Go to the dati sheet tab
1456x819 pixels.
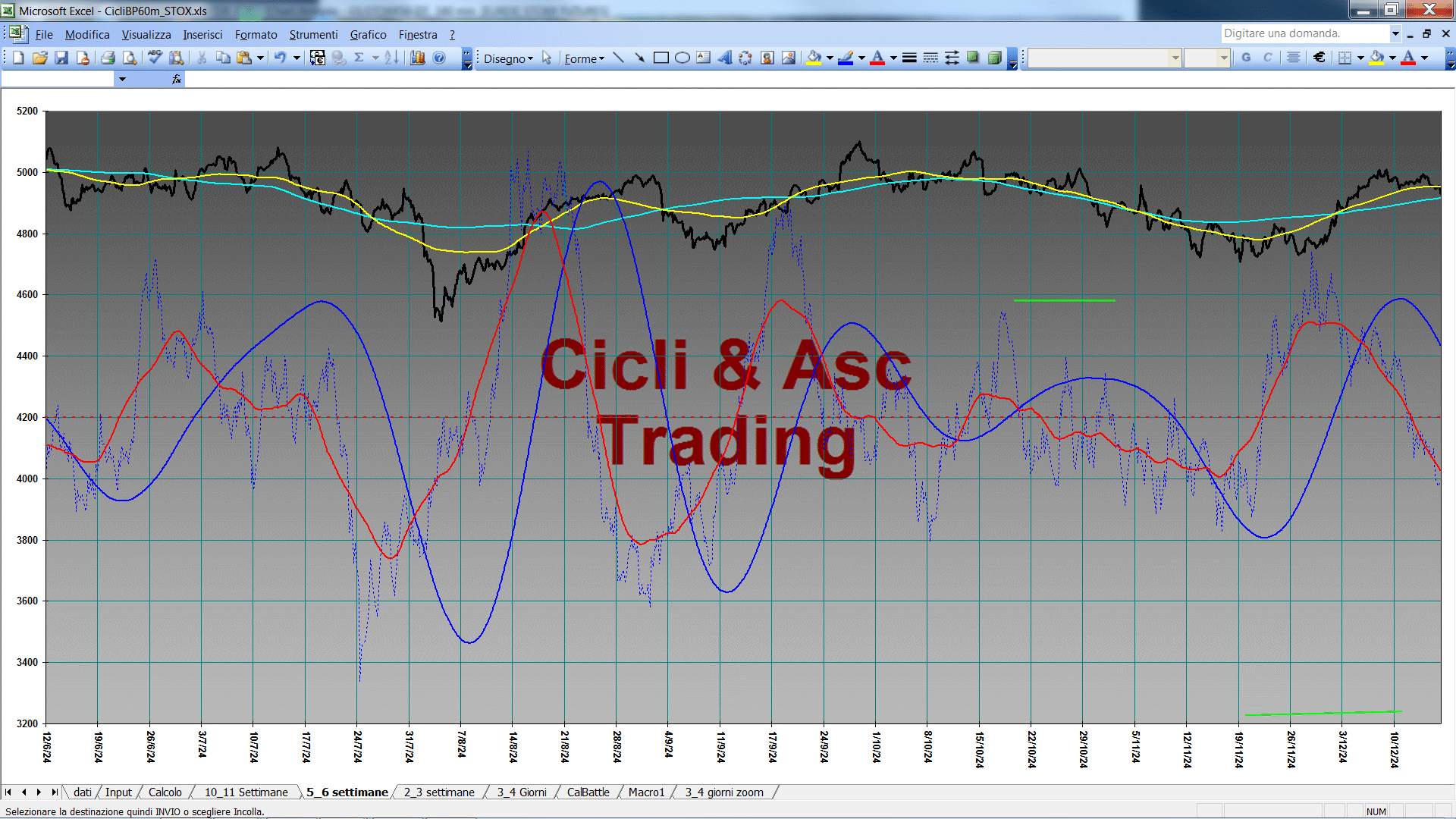(x=83, y=792)
